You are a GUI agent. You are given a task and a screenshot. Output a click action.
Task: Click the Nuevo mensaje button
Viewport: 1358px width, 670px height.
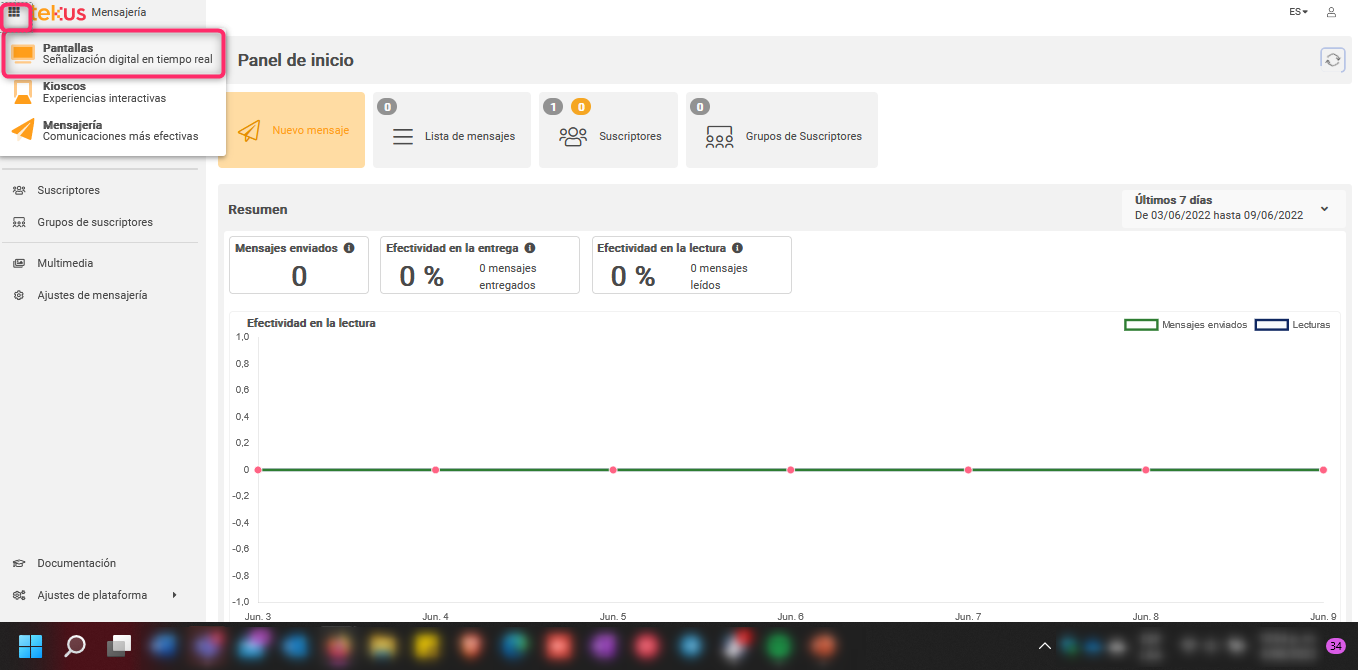[291, 130]
